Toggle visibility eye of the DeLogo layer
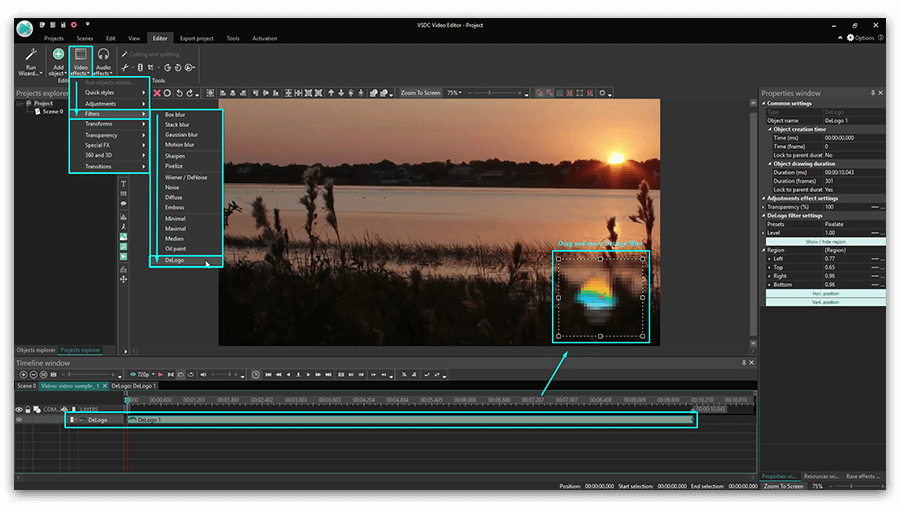 [19, 420]
